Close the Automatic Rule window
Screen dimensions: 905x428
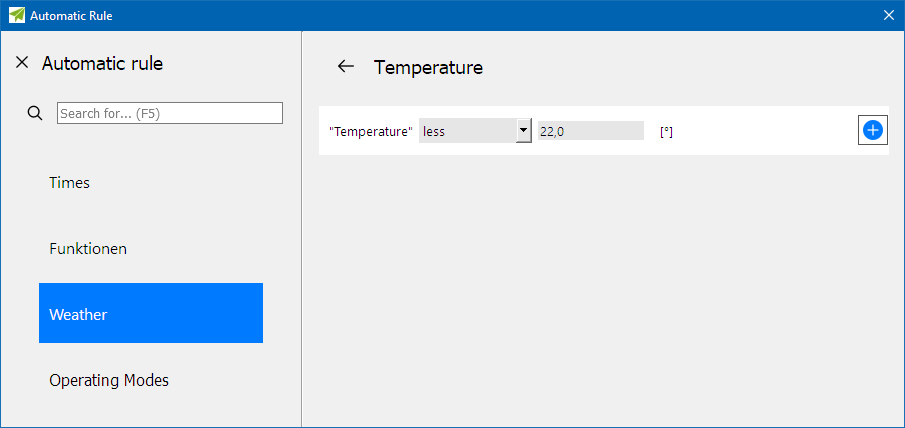click(888, 16)
